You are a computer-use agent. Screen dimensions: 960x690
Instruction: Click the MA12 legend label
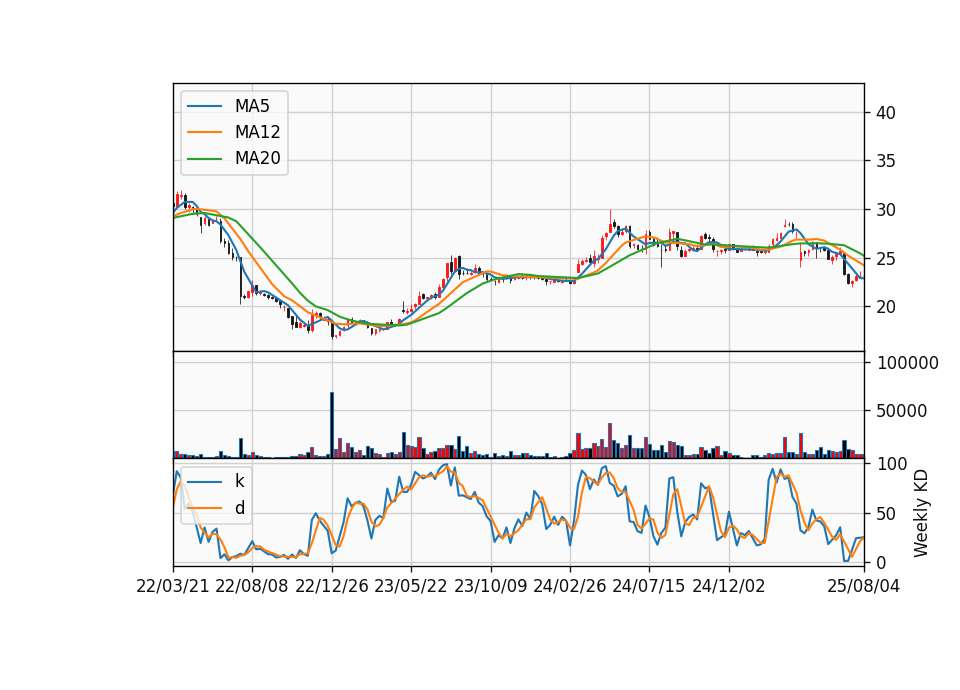(257, 132)
